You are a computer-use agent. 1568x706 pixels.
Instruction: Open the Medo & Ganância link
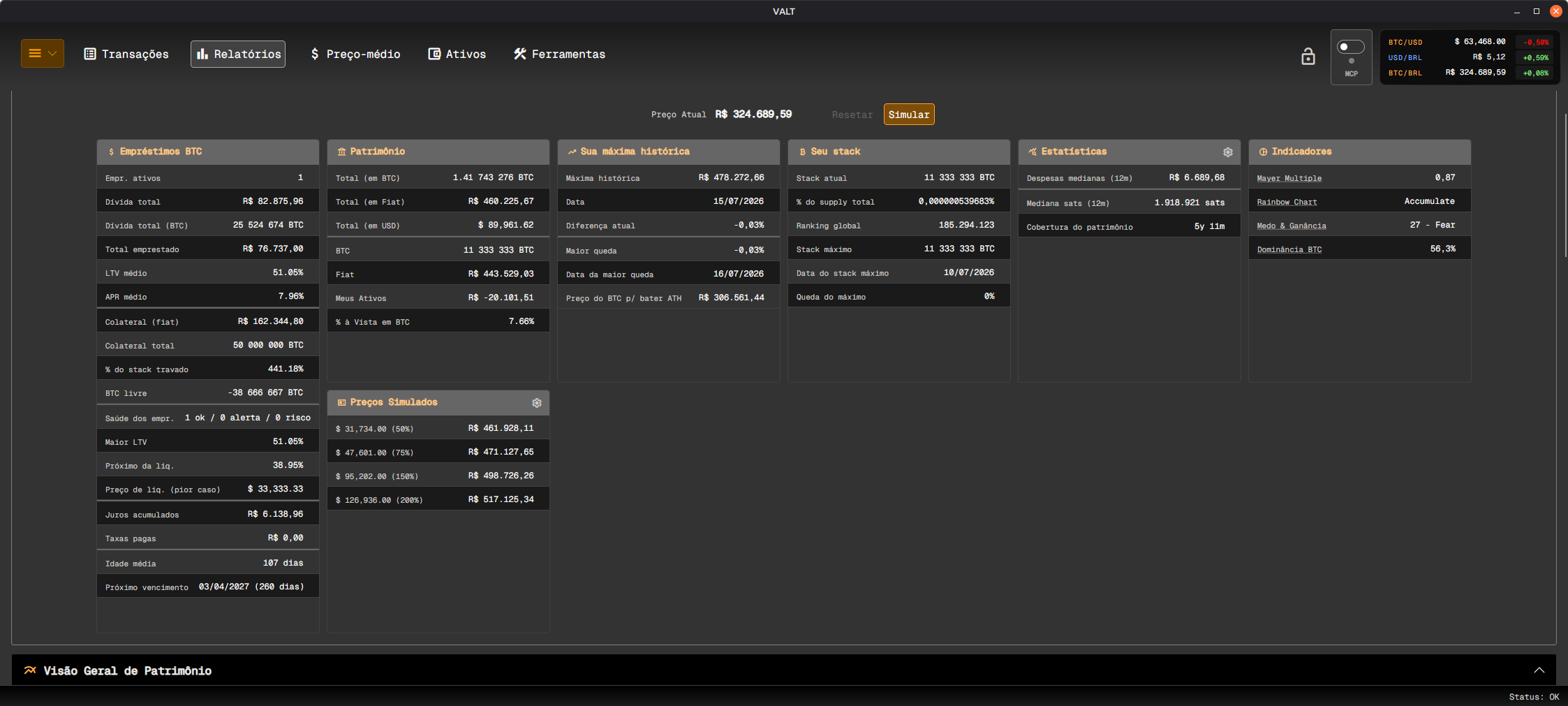(x=1292, y=226)
